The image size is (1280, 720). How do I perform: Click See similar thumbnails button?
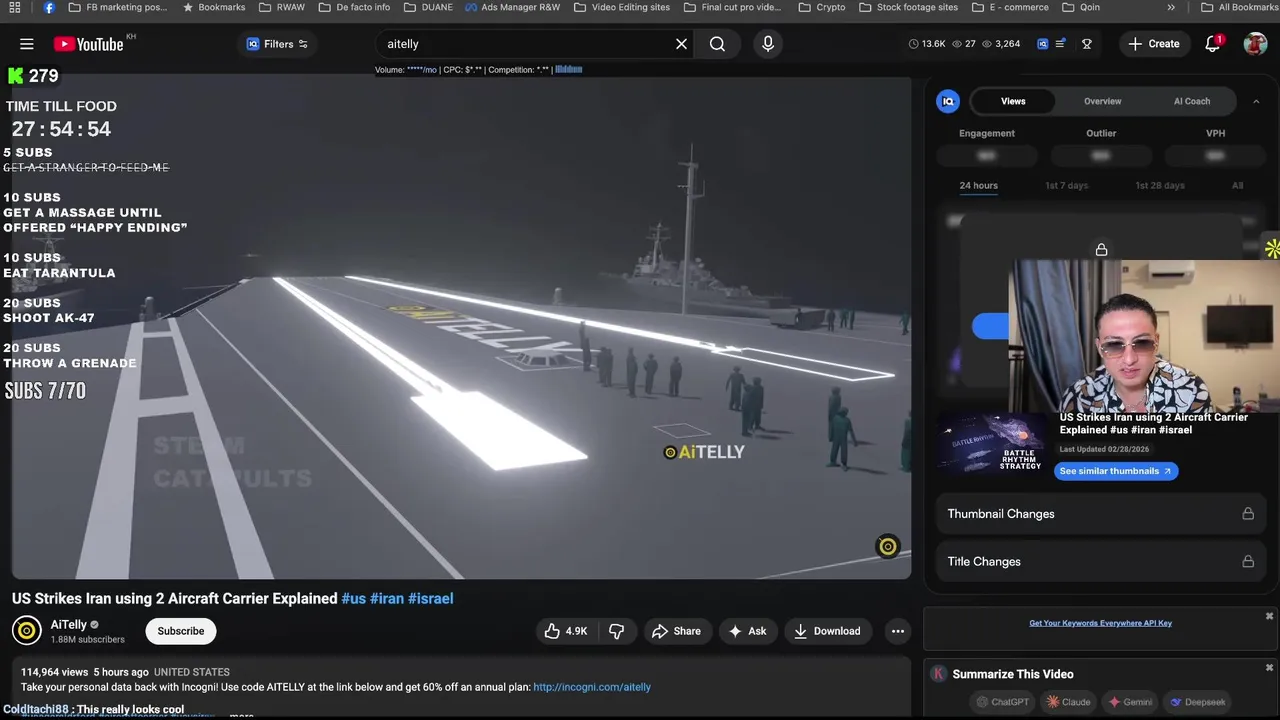[1116, 471]
